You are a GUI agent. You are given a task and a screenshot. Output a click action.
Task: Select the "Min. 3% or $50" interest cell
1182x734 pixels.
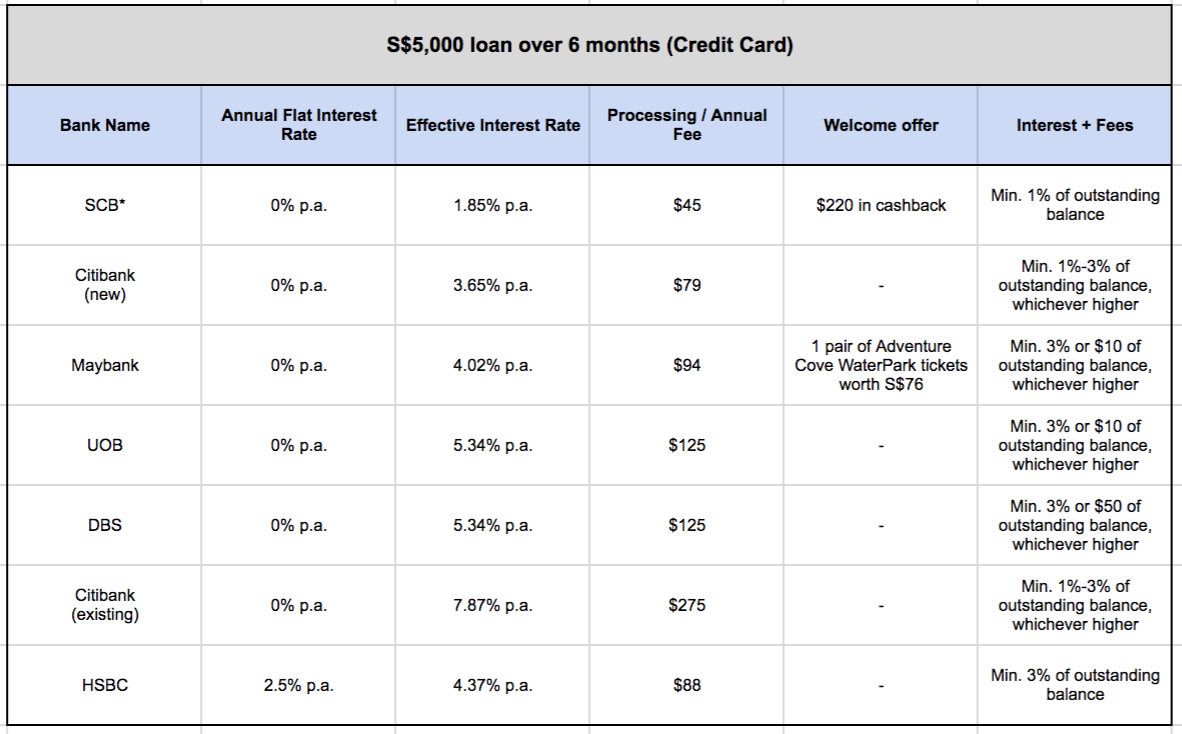[x=1074, y=525]
